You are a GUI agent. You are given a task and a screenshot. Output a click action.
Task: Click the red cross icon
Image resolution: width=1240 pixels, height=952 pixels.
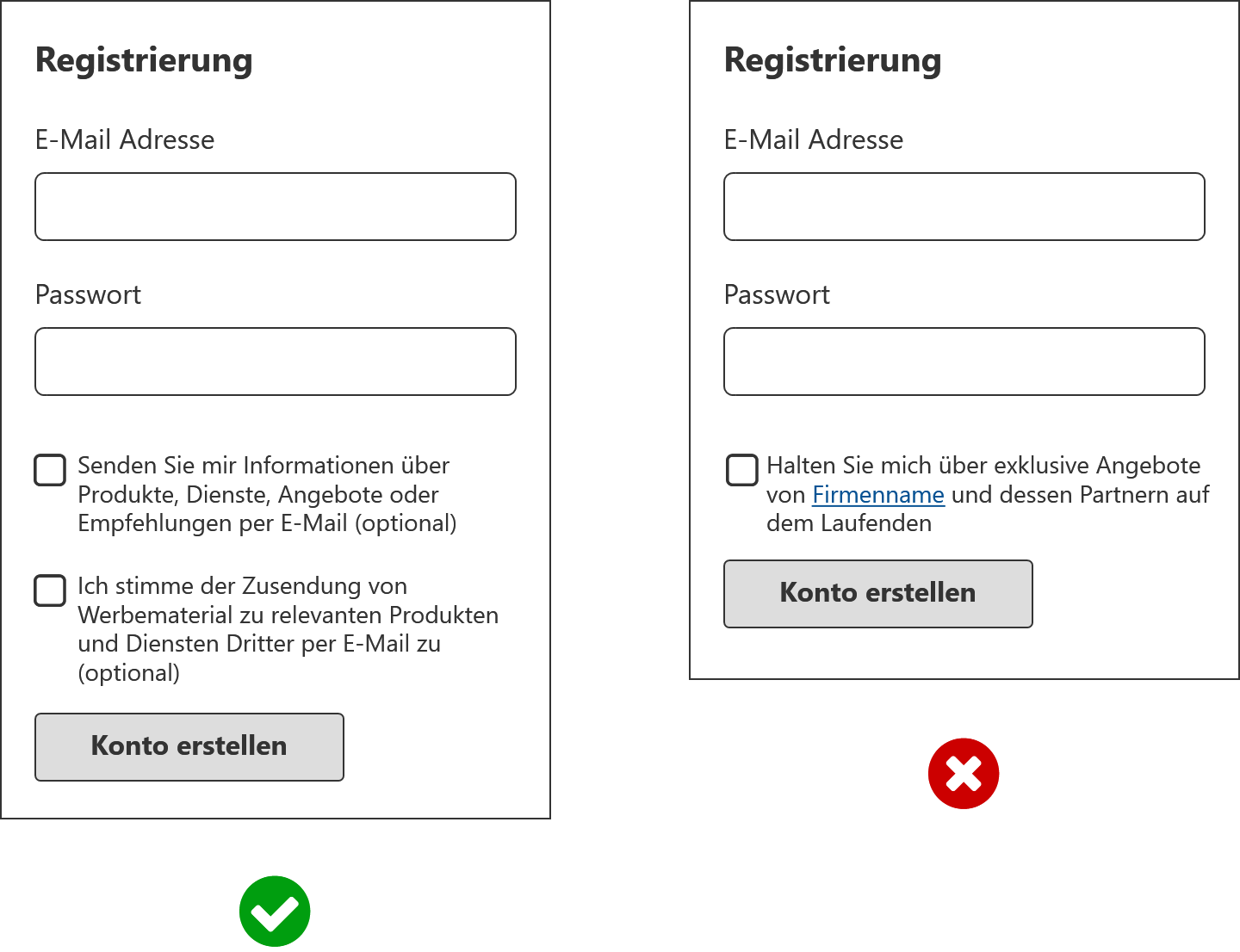tap(964, 773)
